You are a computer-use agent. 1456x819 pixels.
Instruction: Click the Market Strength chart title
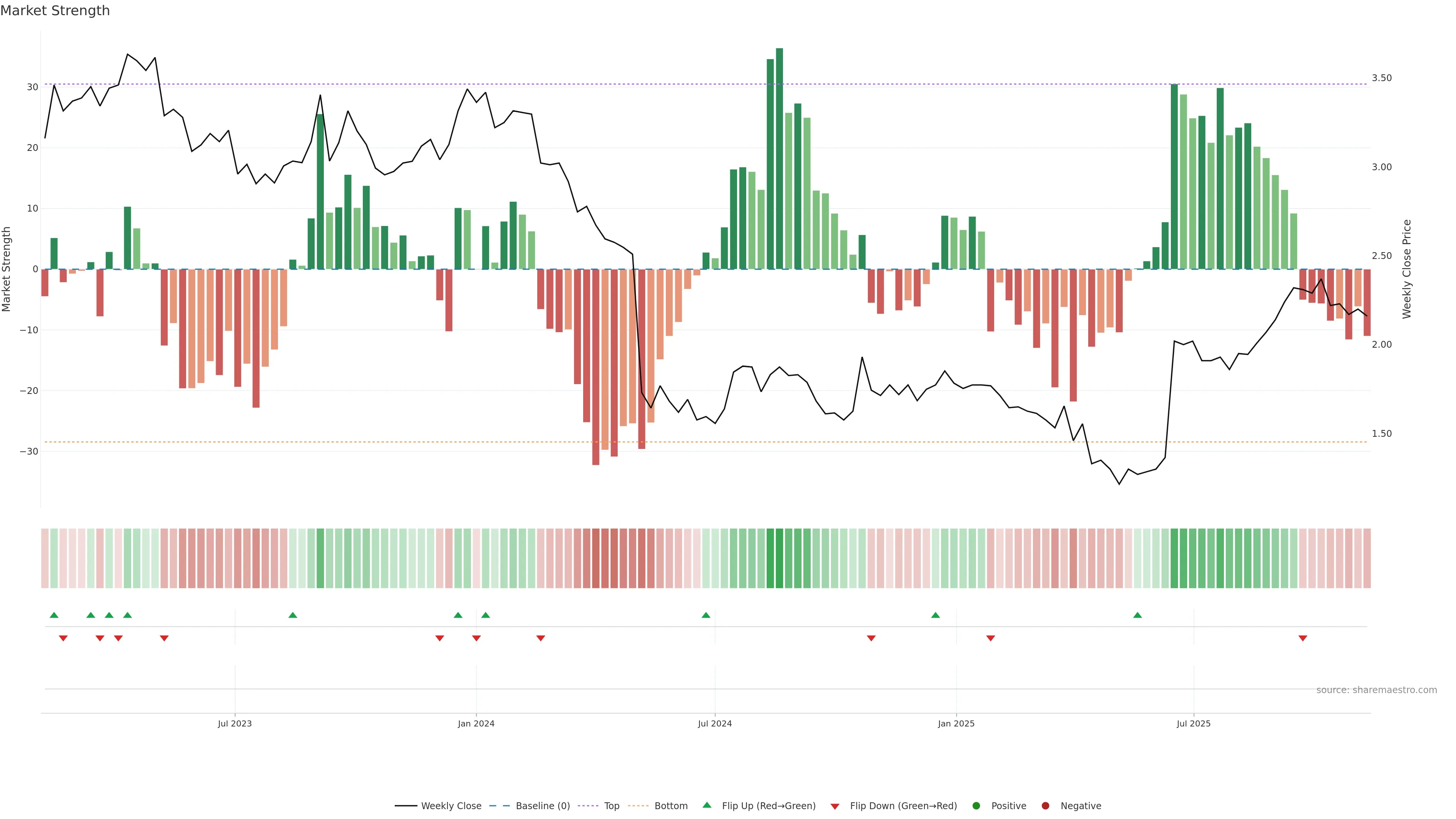55,11
